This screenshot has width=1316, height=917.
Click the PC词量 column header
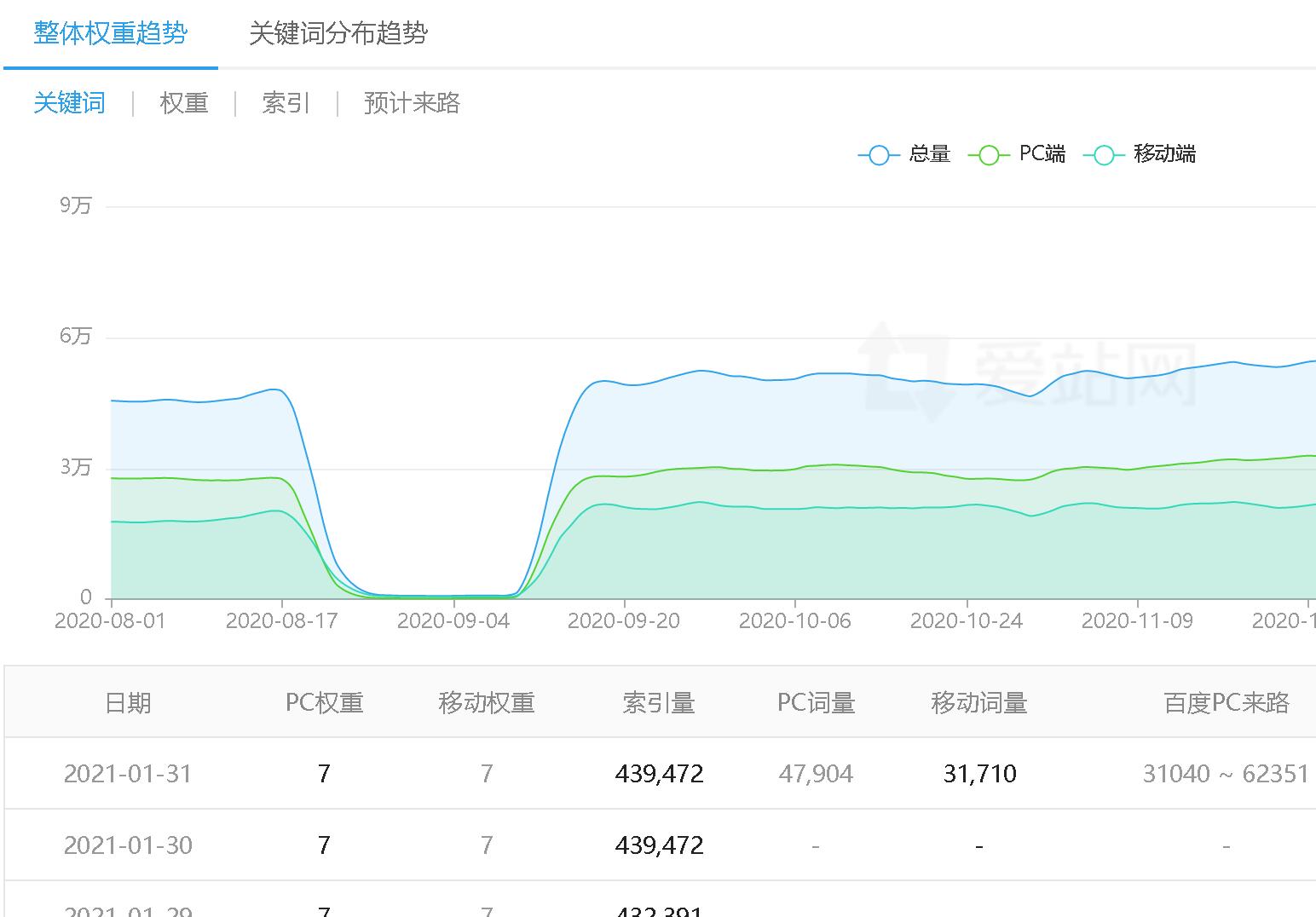(x=817, y=703)
